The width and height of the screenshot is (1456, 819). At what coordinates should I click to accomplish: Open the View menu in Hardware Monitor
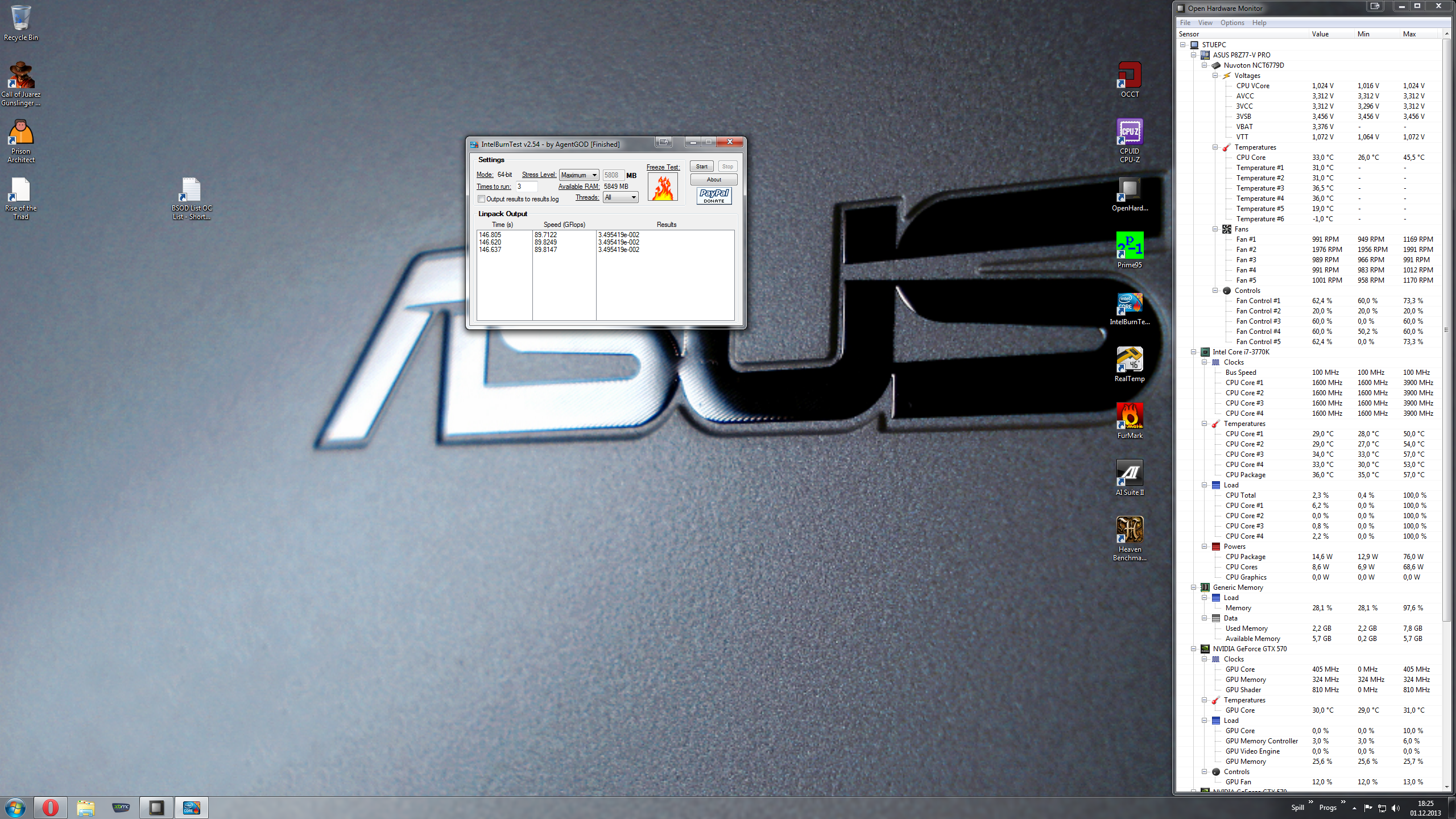[x=1205, y=23]
